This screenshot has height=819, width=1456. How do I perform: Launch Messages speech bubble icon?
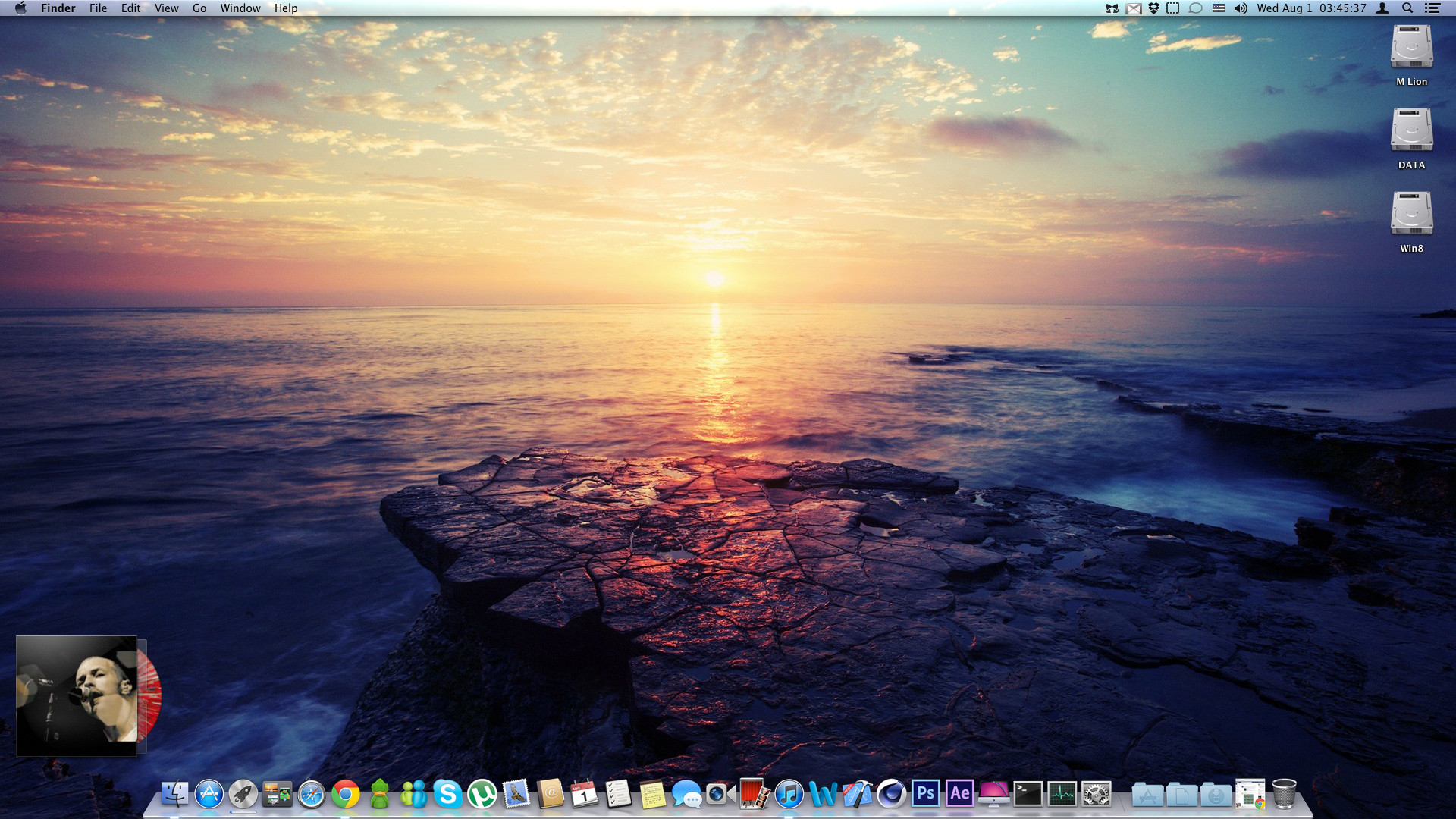686,794
